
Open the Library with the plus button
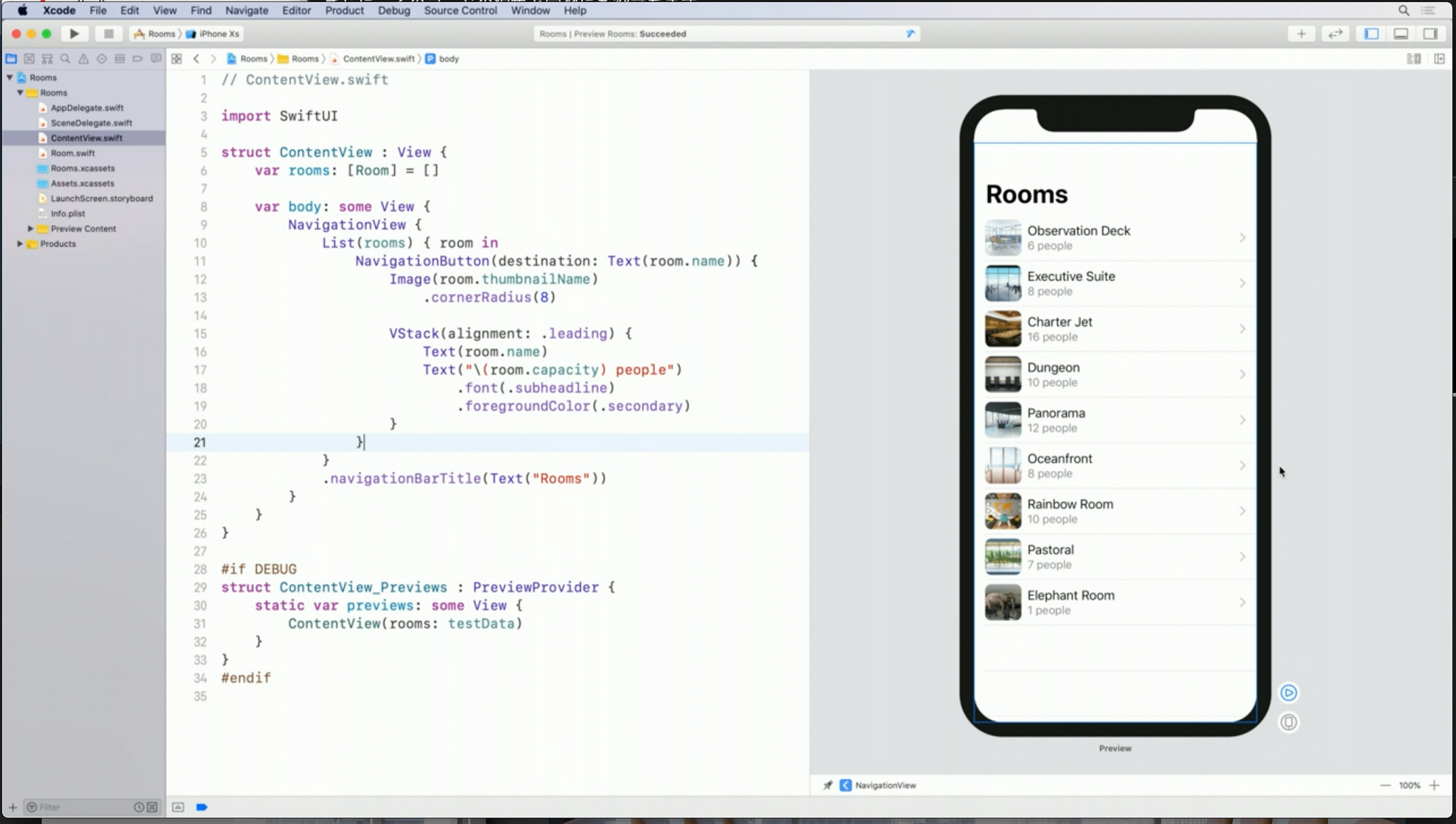pos(1301,33)
